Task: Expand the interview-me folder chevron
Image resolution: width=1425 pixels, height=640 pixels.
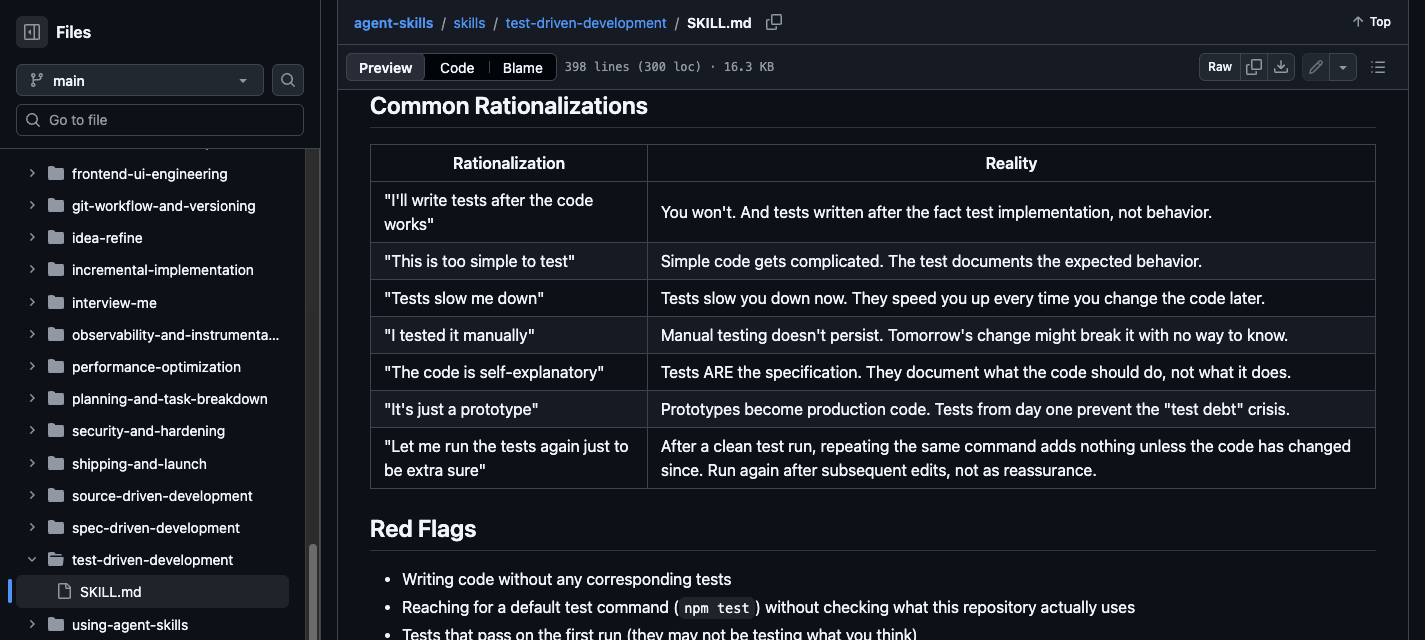Action: point(32,303)
